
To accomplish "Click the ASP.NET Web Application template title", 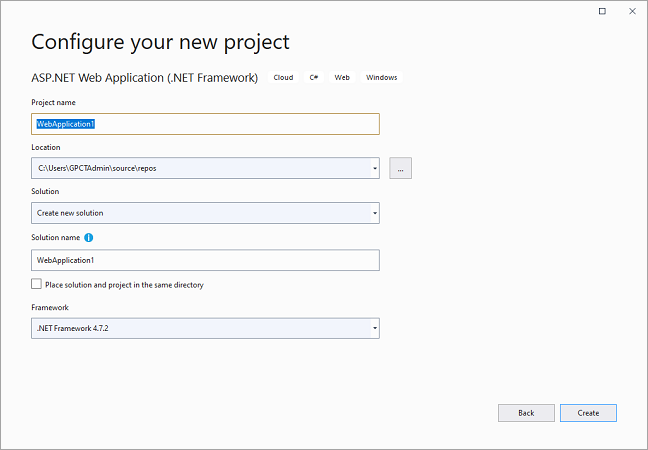I will coord(144,77).
